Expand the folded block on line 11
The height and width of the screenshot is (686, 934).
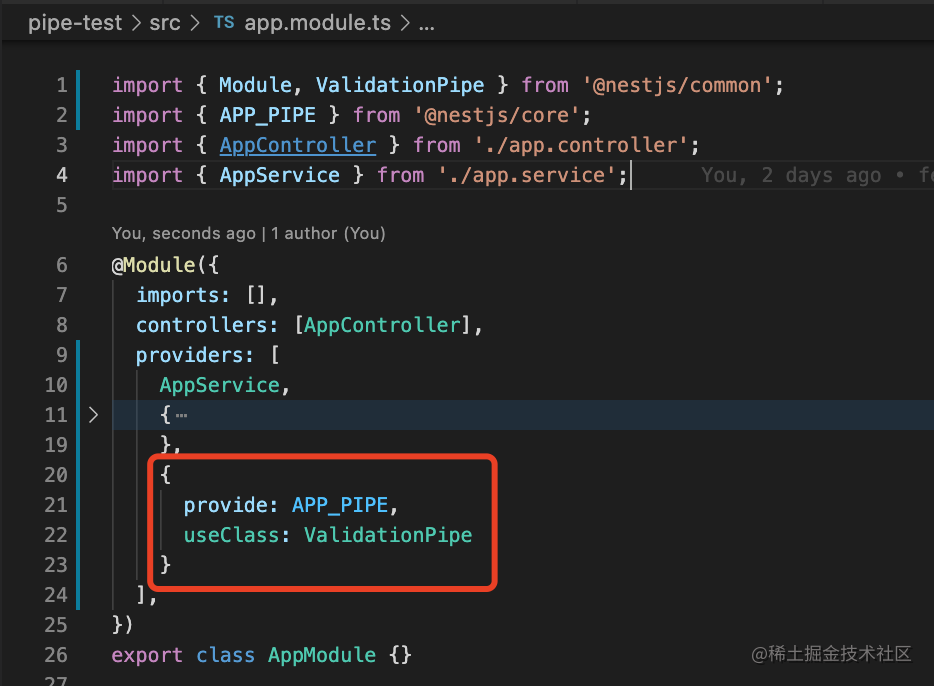93,415
